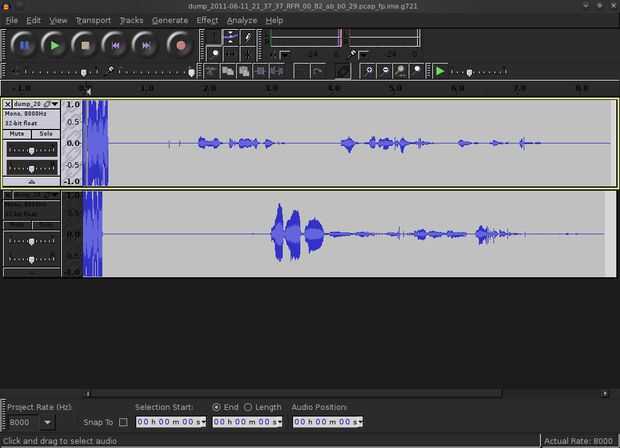Click the Paste icon in edit toolbar
Screen dimensions: 620x448
[244, 72]
